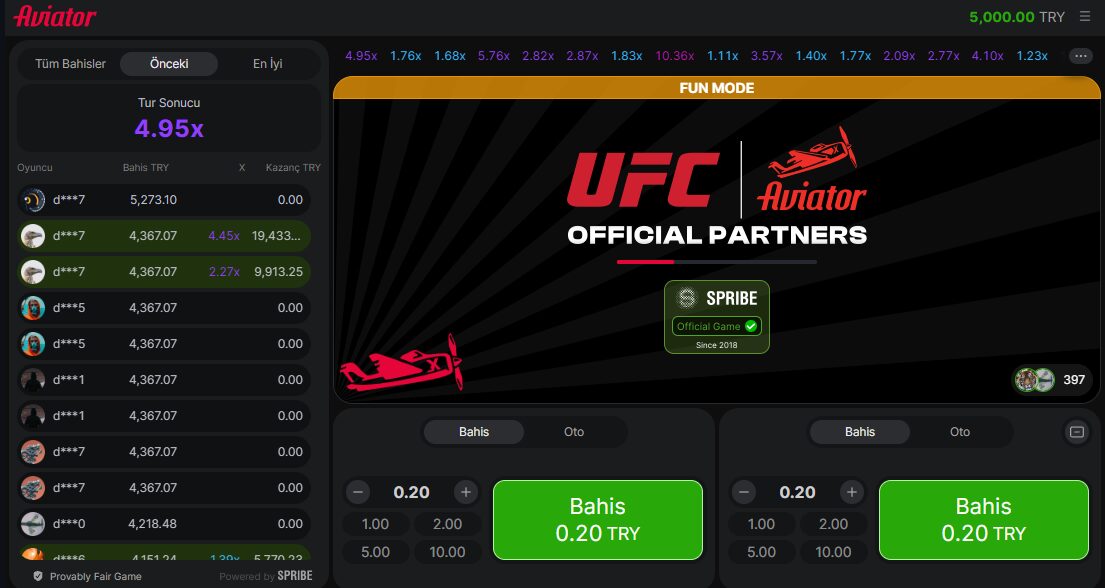Viewport: 1105px width, 588px height.
Task: Click the FUN MODE banner label
Action: point(717,88)
